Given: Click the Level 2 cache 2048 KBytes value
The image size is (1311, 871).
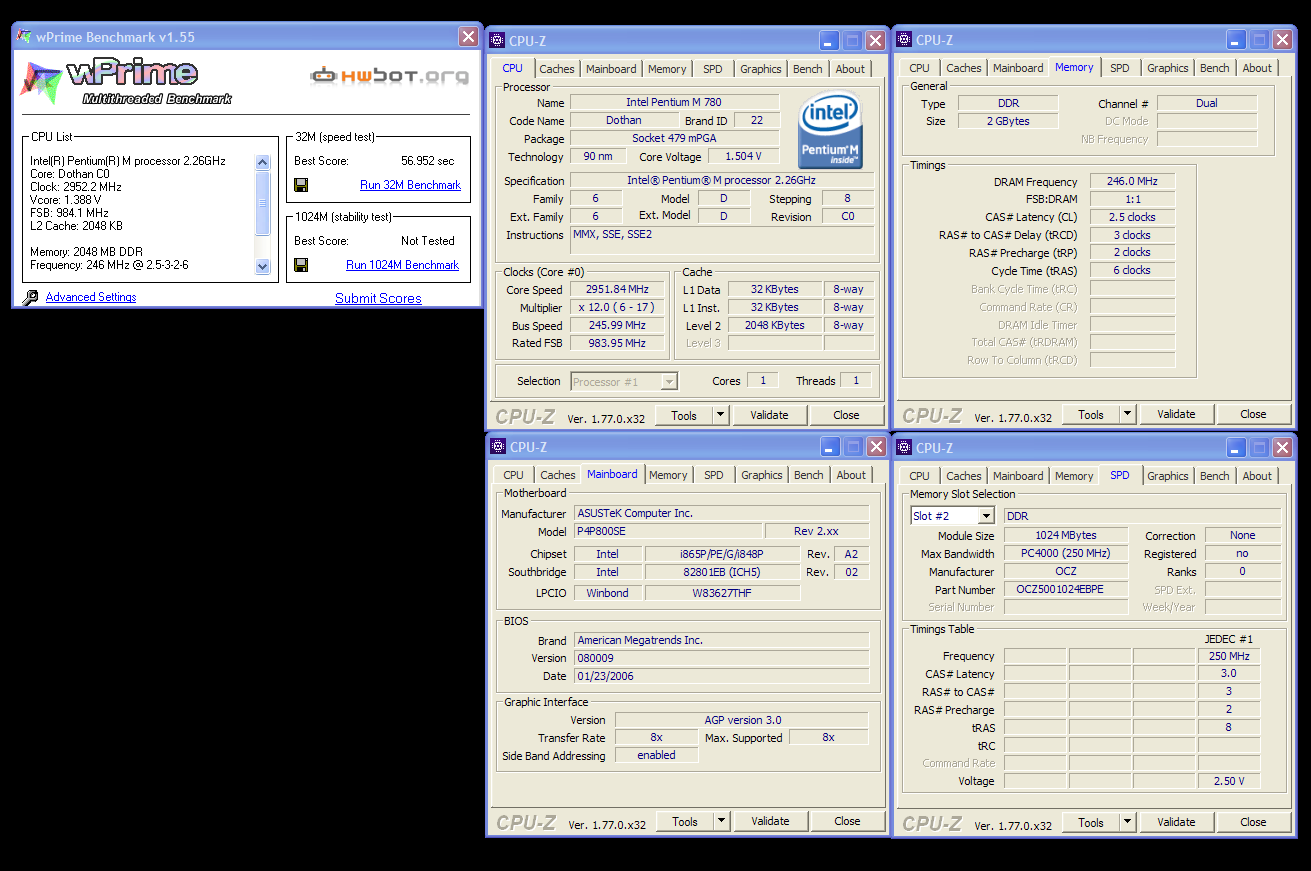Looking at the screenshot, I should (x=774, y=325).
